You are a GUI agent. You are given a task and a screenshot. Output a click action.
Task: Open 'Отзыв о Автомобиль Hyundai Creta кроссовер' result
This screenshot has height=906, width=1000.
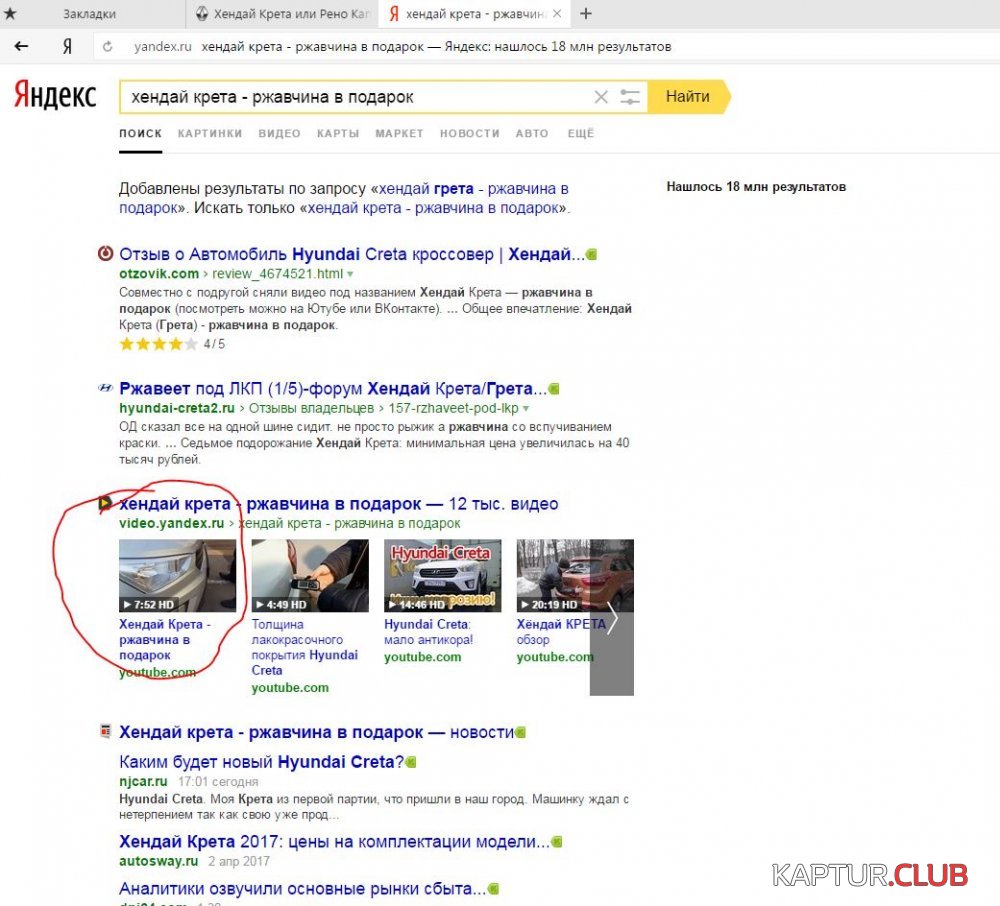(x=351, y=254)
